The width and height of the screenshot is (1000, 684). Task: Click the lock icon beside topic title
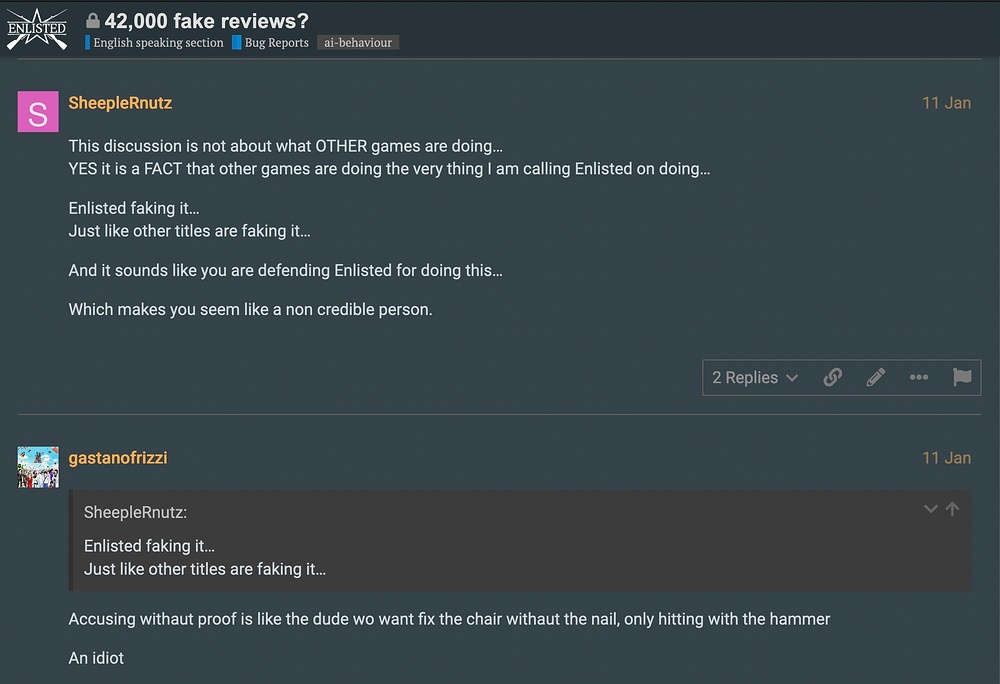tap(93, 21)
